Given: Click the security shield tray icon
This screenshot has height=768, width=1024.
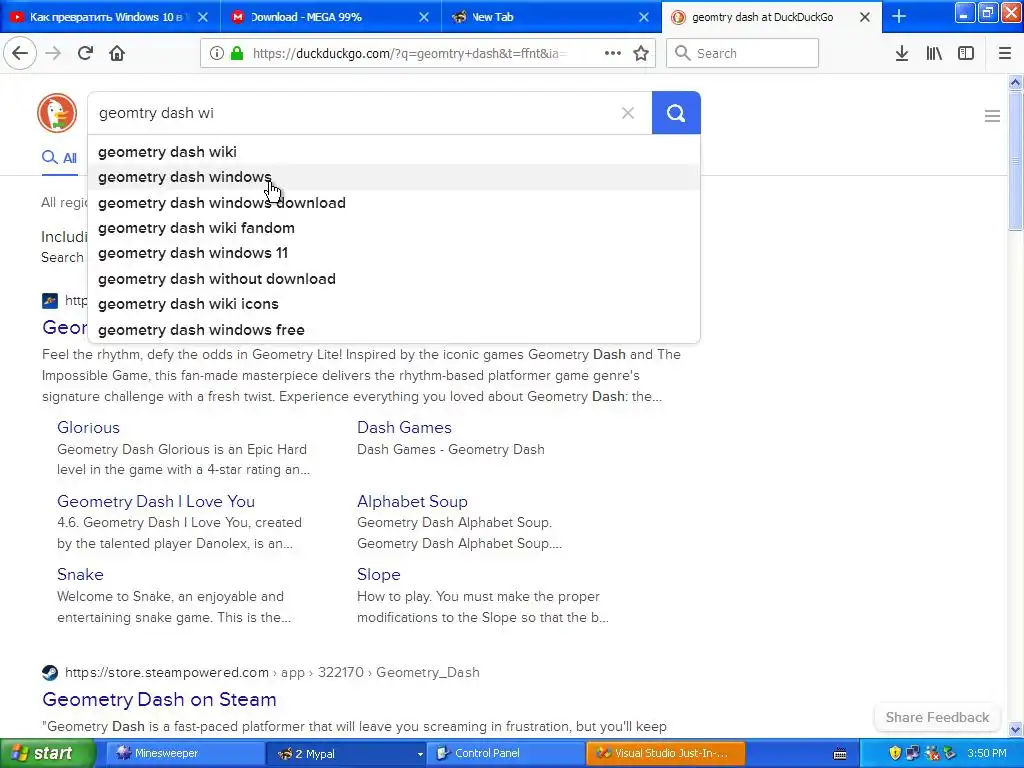Looking at the screenshot, I should coord(895,753).
